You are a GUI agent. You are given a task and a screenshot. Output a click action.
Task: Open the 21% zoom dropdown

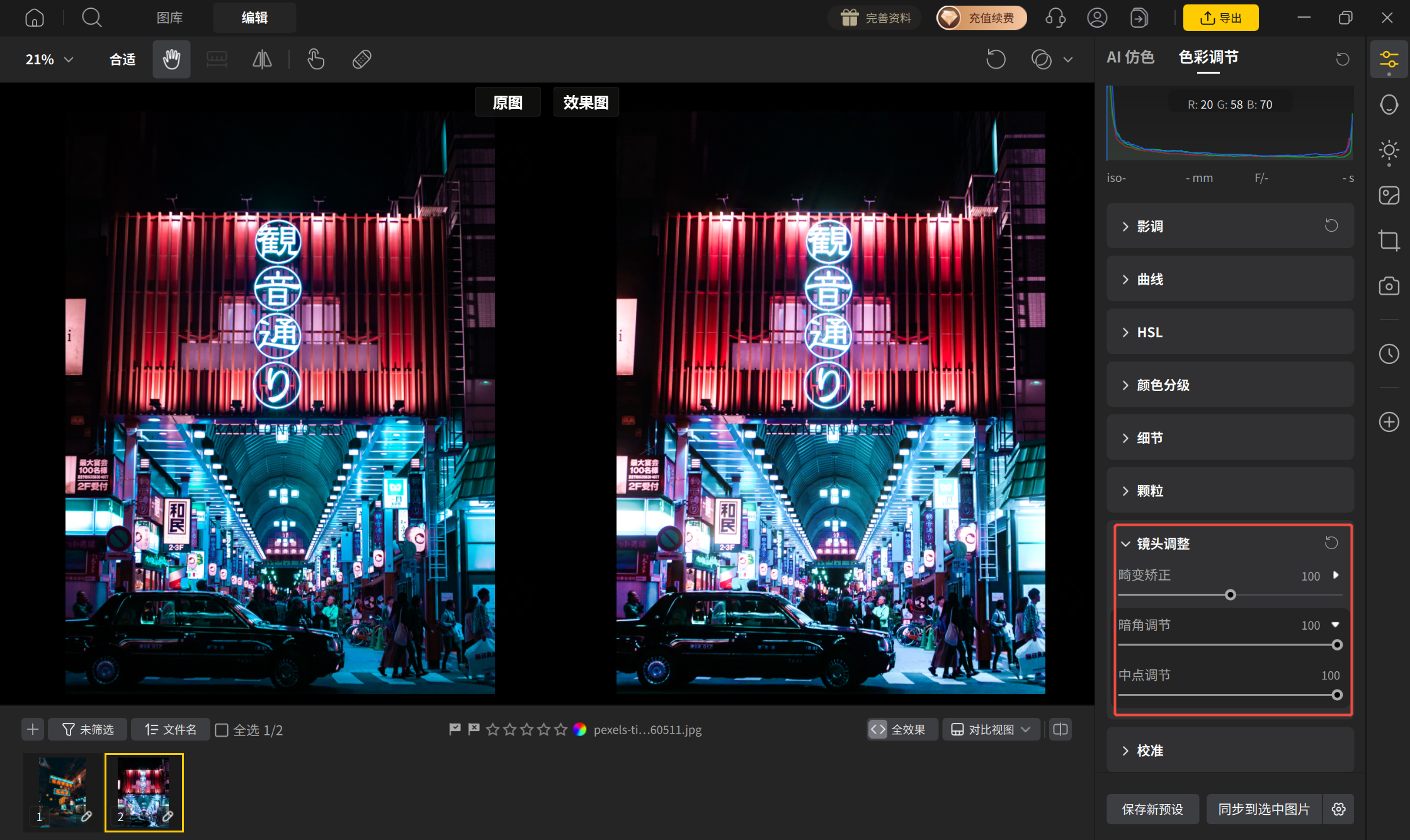(49, 59)
